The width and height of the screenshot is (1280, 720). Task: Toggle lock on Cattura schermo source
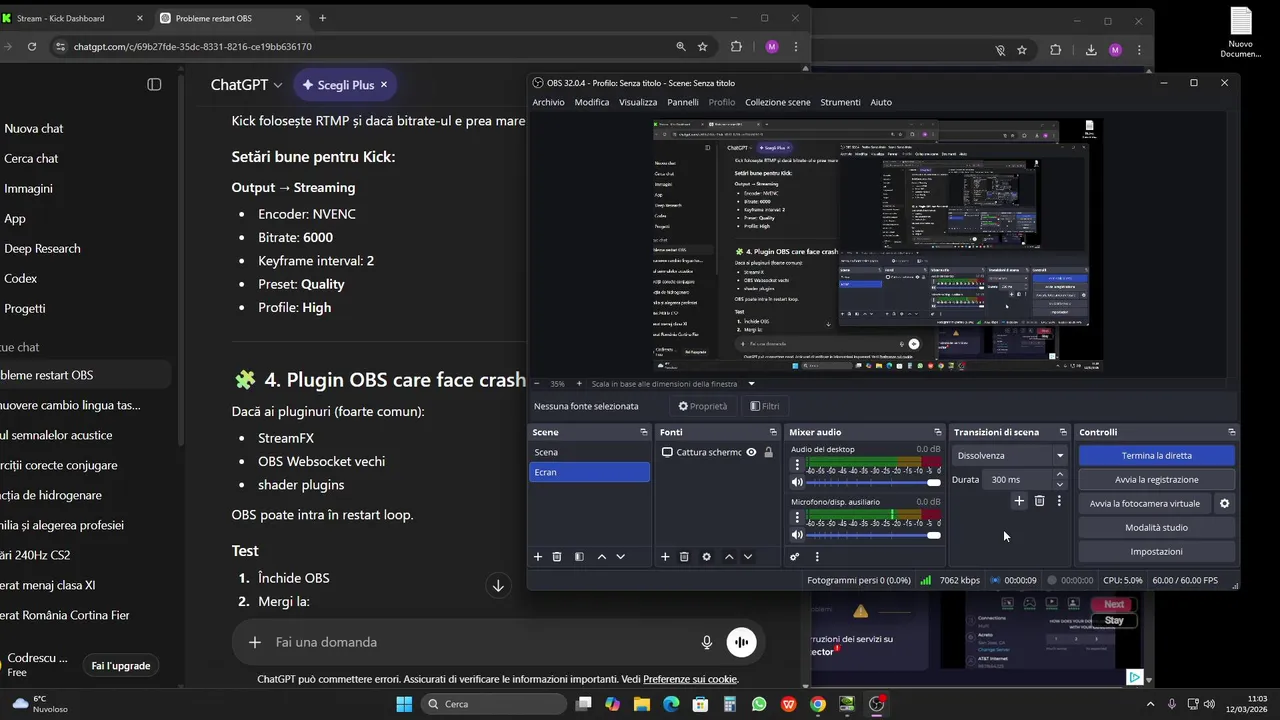pos(768,452)
